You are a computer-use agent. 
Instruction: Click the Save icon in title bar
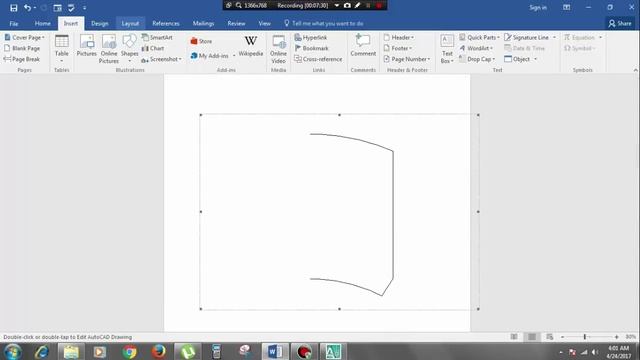13,8
